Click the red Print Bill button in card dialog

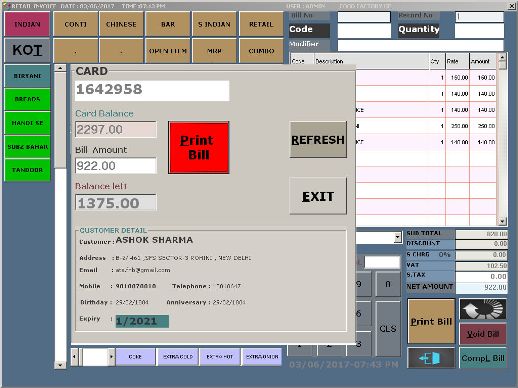[199, 147]
